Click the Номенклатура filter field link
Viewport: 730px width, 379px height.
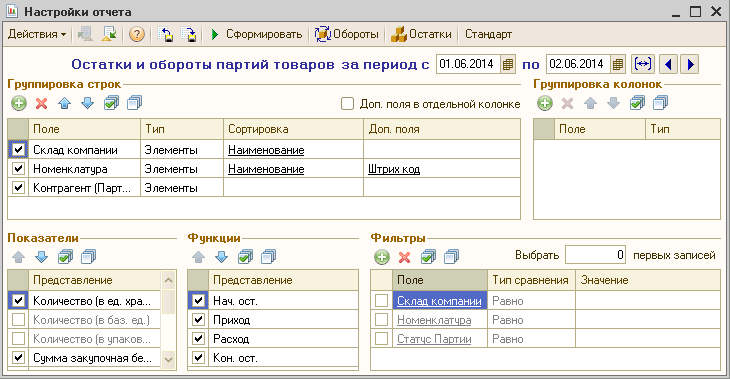coord(434,320)
